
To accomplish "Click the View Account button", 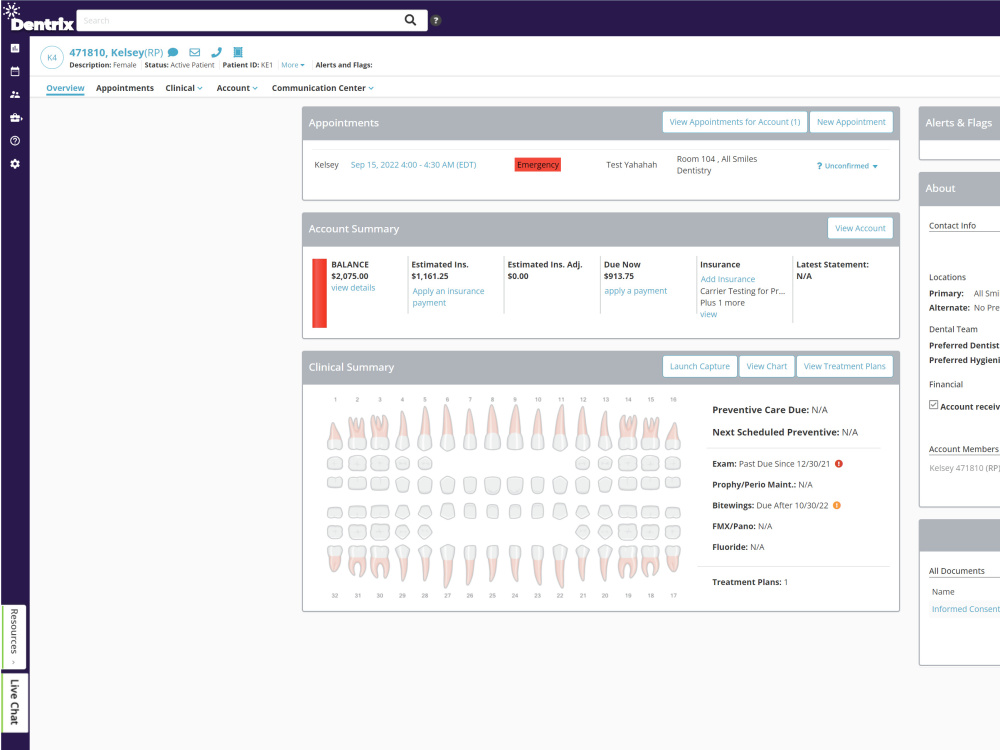I will (x=860, y=228).
